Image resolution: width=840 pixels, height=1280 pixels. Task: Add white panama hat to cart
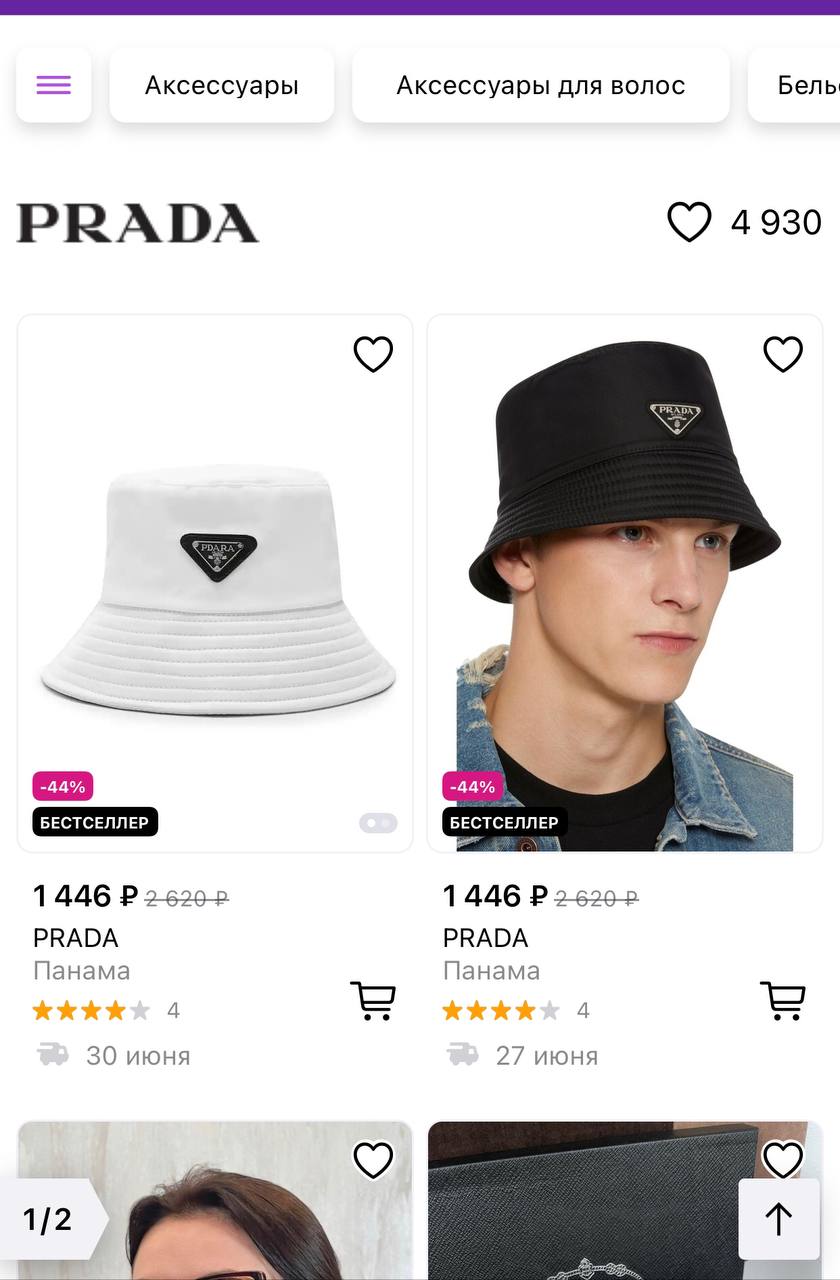tap(373, 1000)
